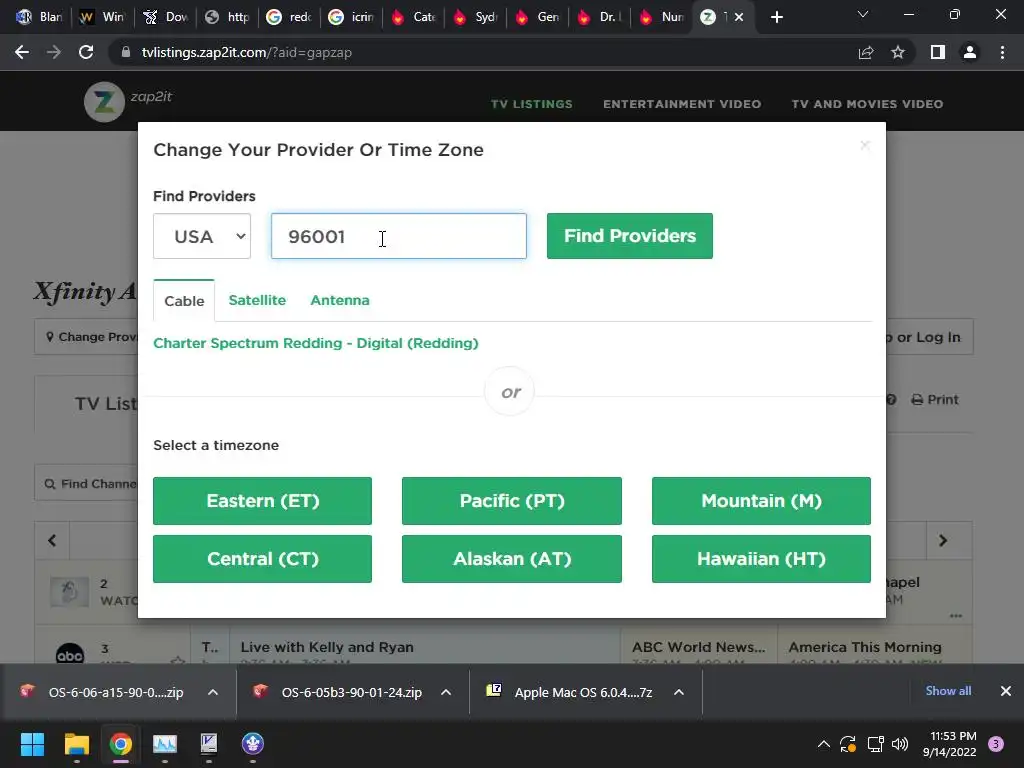Expand OS-6-06-a15 zip download options
1024x768 pixels.
point(212,692)
